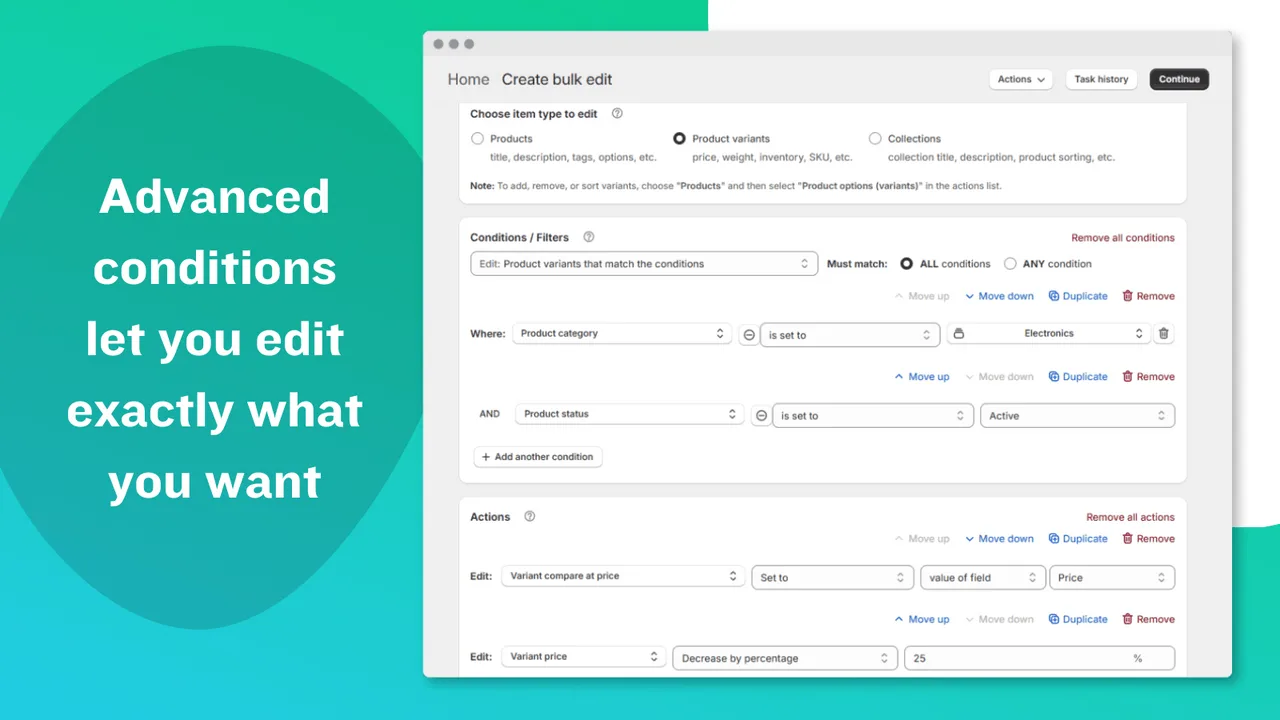Click the Continue button
Viewport: 1280px width, 720px height.
[x=1179, y=79]
